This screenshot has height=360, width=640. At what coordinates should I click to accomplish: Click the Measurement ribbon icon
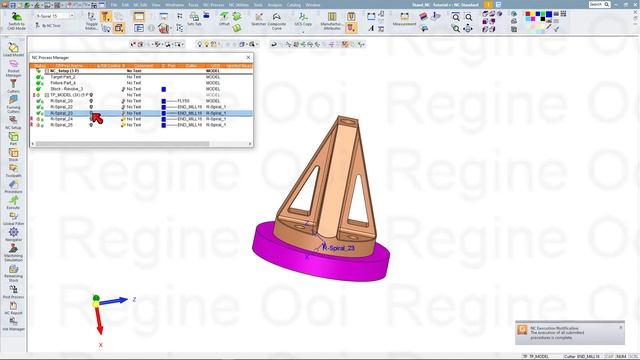pos(404,19)
